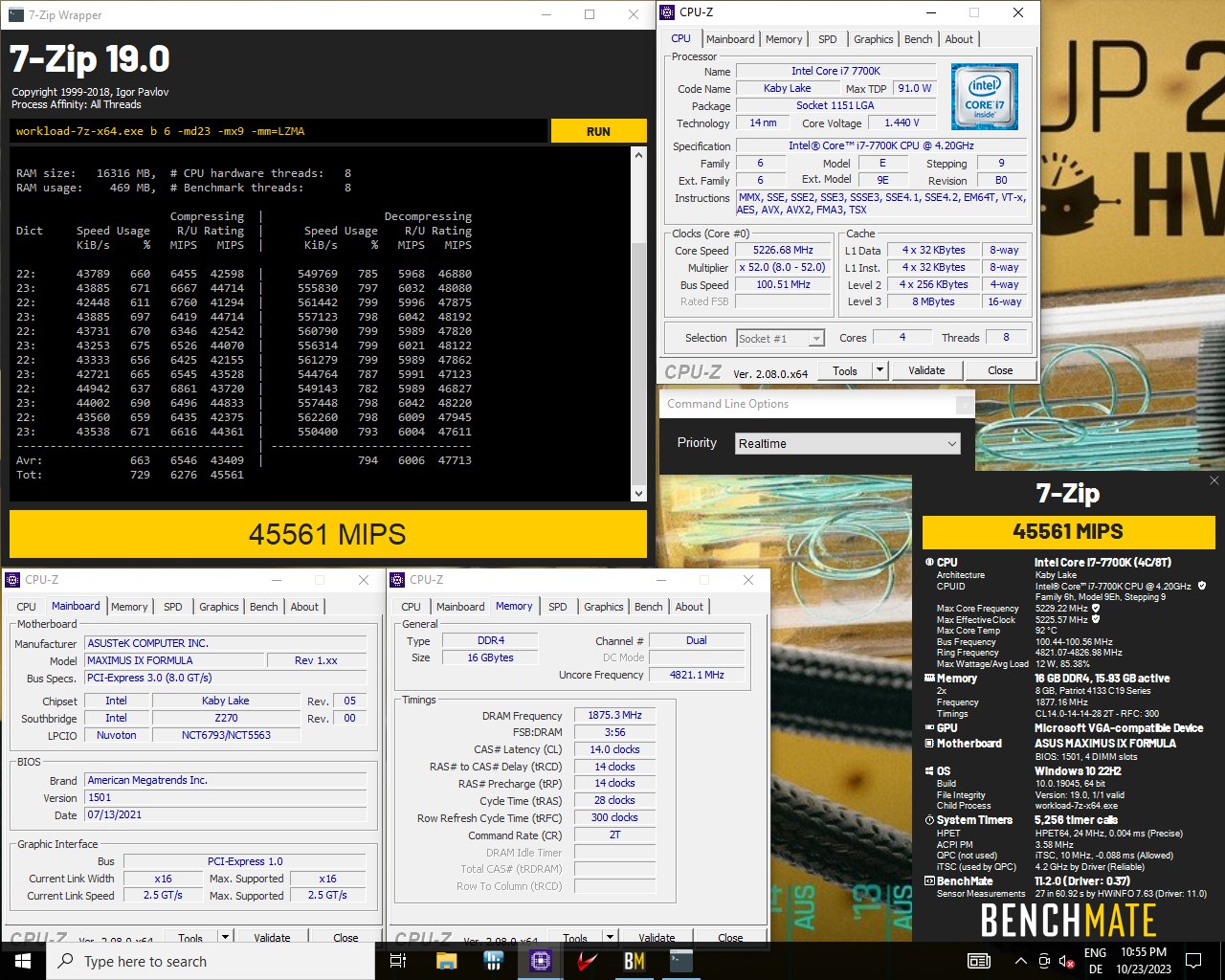1225x980 pixels.
Task: Click the scroll up arrow in 7-Zip output
Action: coord(639,155)
